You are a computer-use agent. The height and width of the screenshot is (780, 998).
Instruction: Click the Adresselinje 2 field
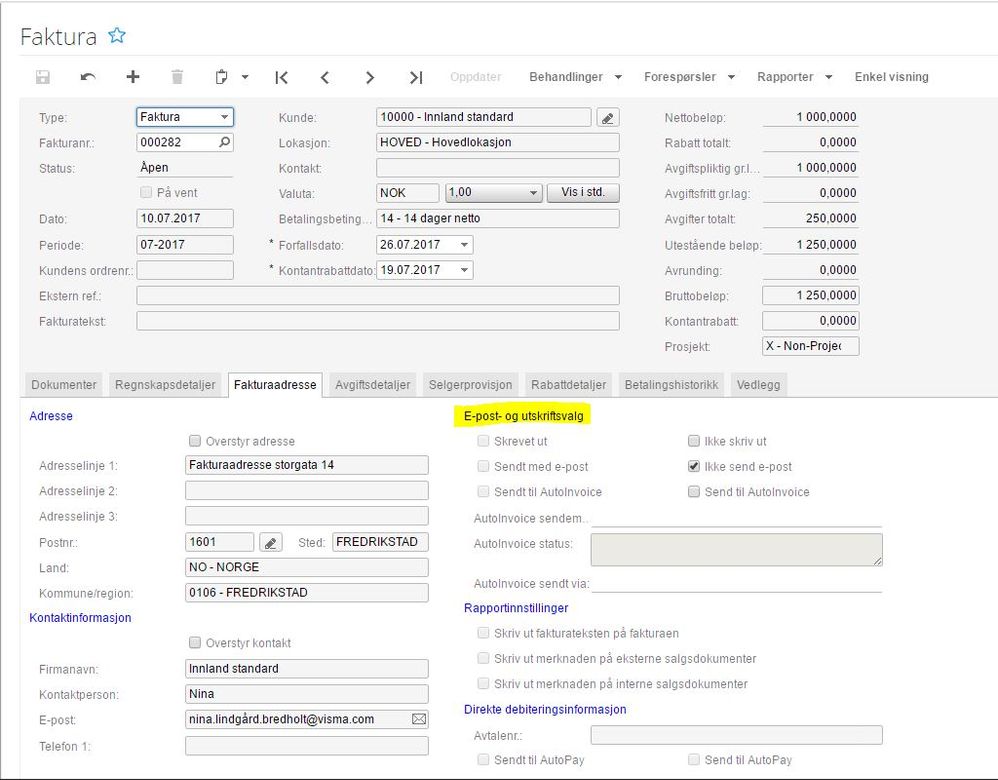[x=307, y=490]
